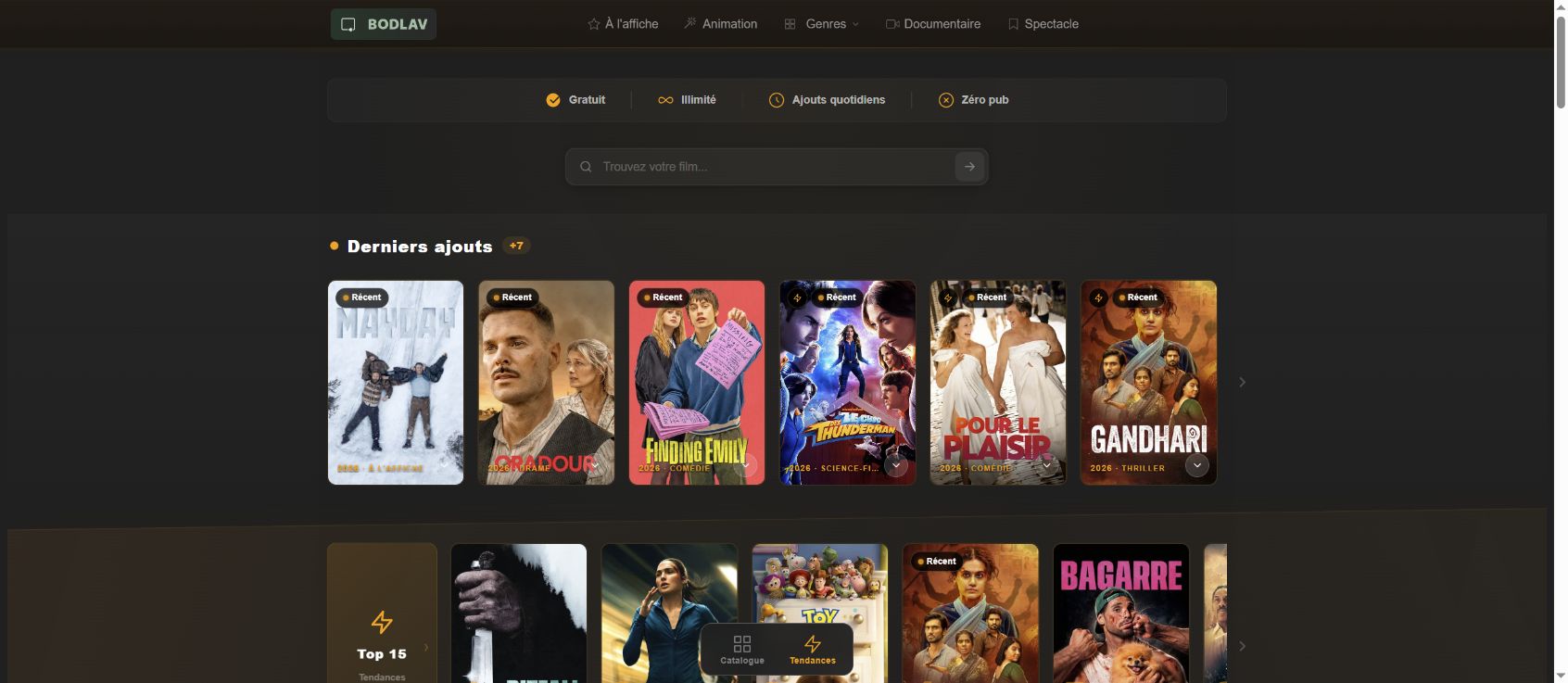
Task: Click the 'Derniers ajouts' heading
Action: tap(420, 247)
